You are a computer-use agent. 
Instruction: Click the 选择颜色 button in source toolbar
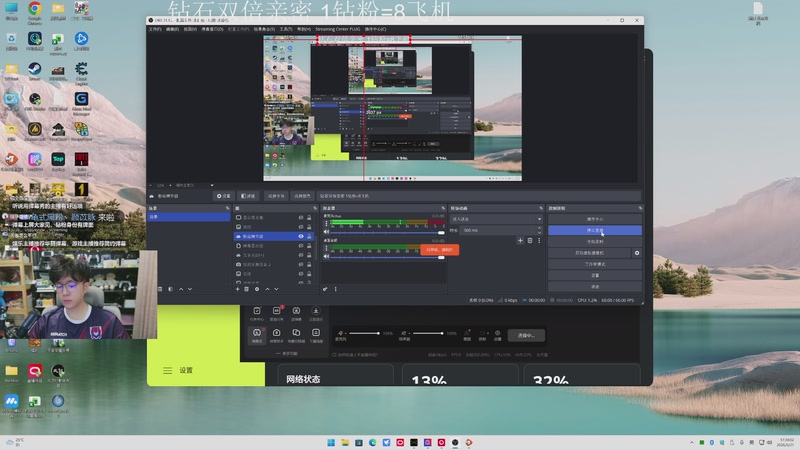point(303,196)
